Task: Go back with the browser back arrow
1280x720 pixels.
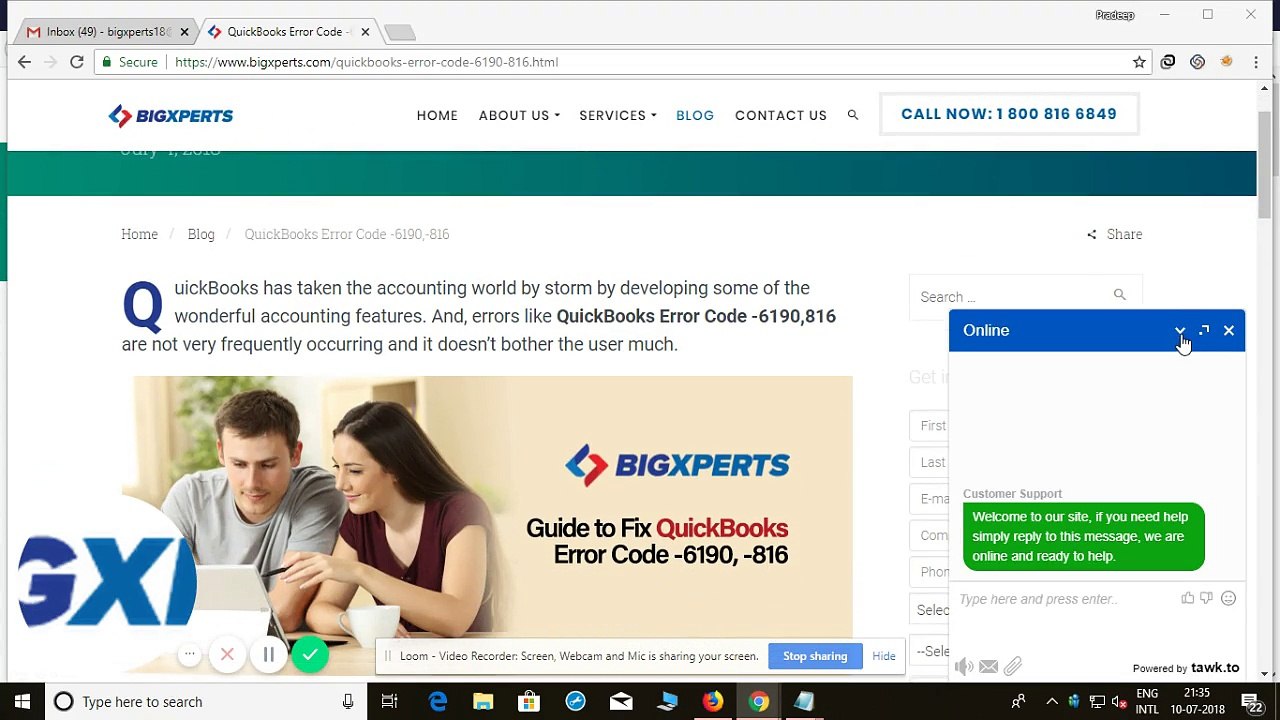Action: point(24,62)
